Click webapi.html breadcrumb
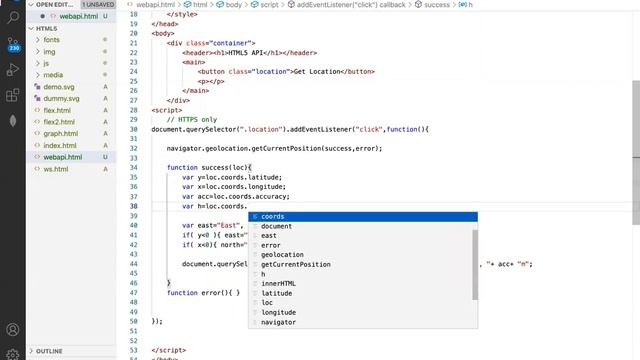 click(x=155, y=4)
